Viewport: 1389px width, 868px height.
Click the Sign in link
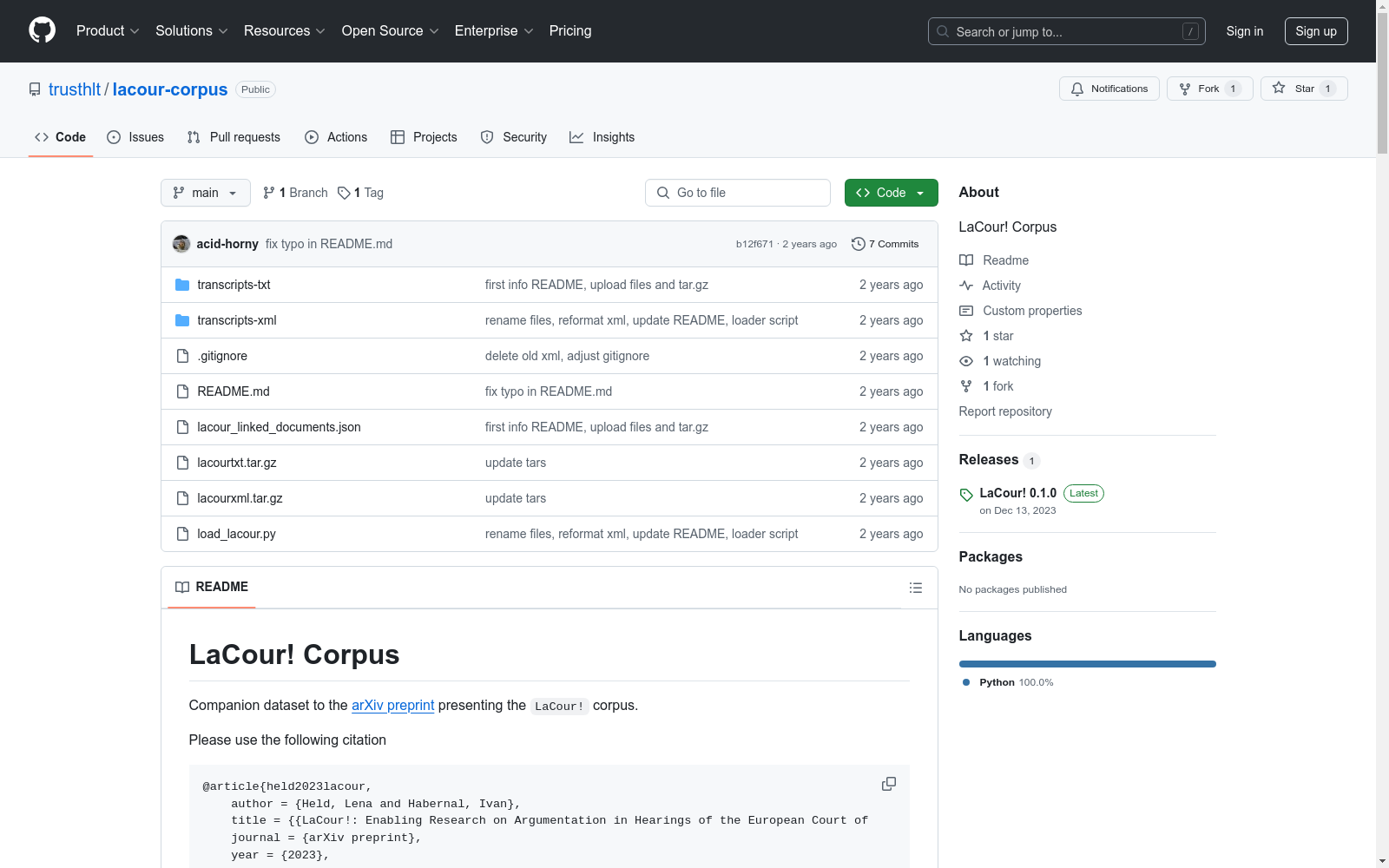pos(1245,31)
